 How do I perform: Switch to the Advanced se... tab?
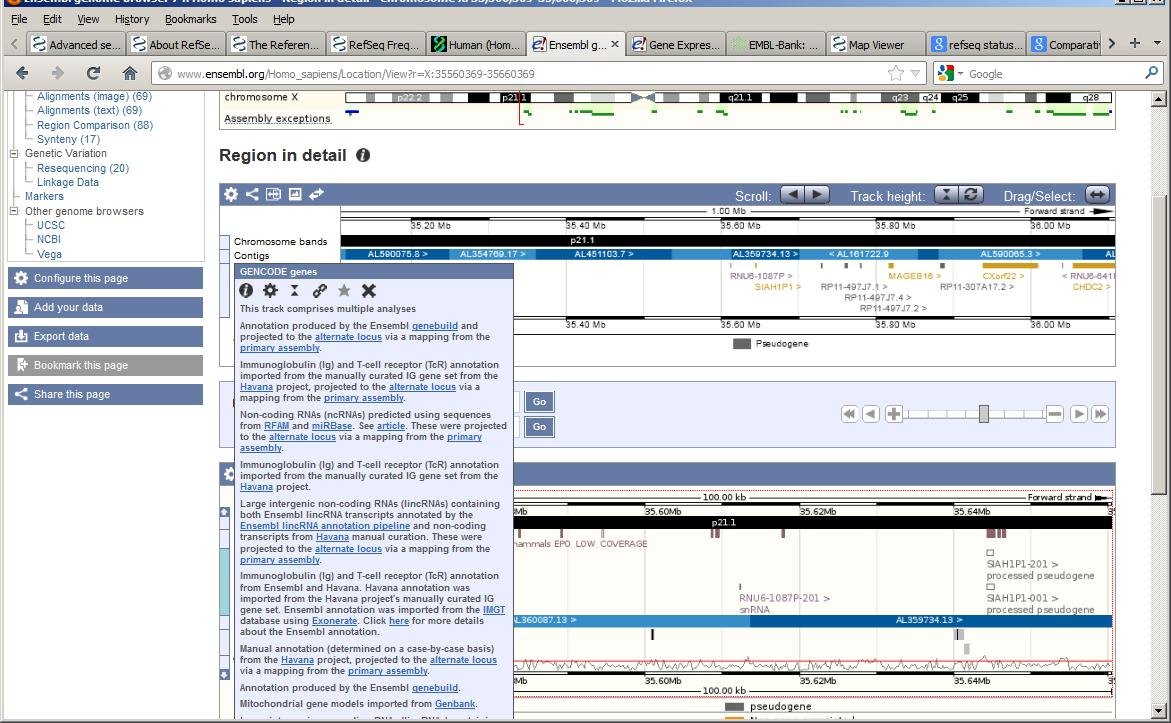(76, 45)
